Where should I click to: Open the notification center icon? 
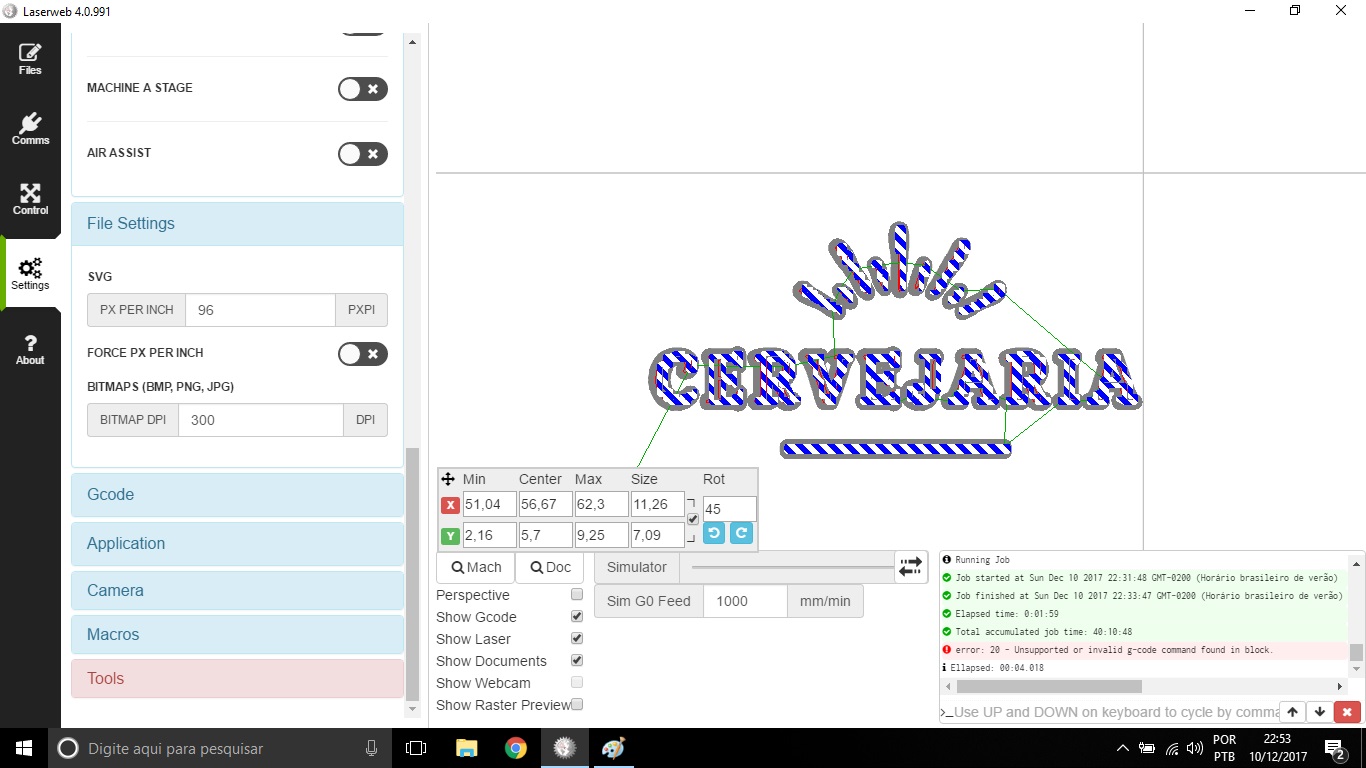coord(1334,748)
